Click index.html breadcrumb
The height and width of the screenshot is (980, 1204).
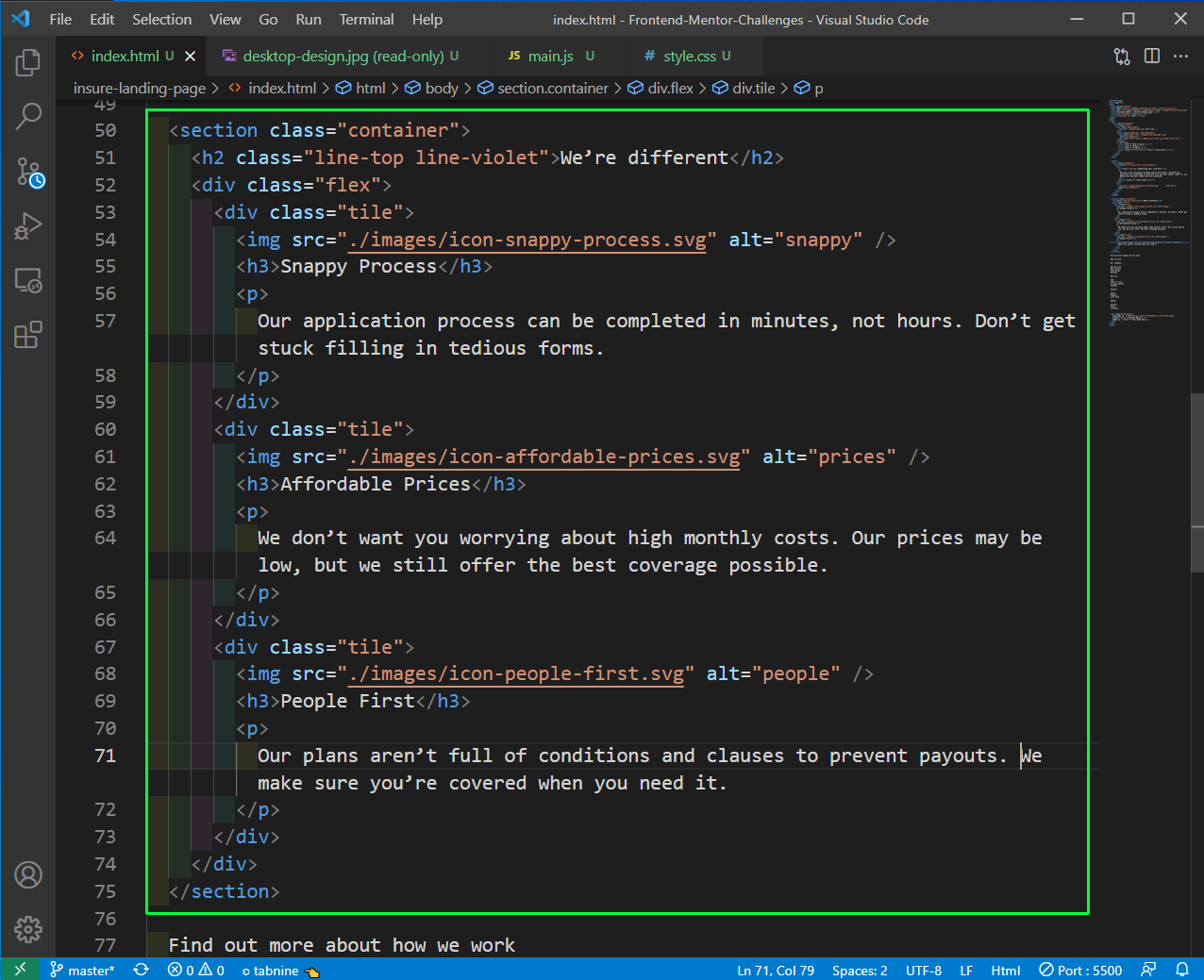click(274, 89)
